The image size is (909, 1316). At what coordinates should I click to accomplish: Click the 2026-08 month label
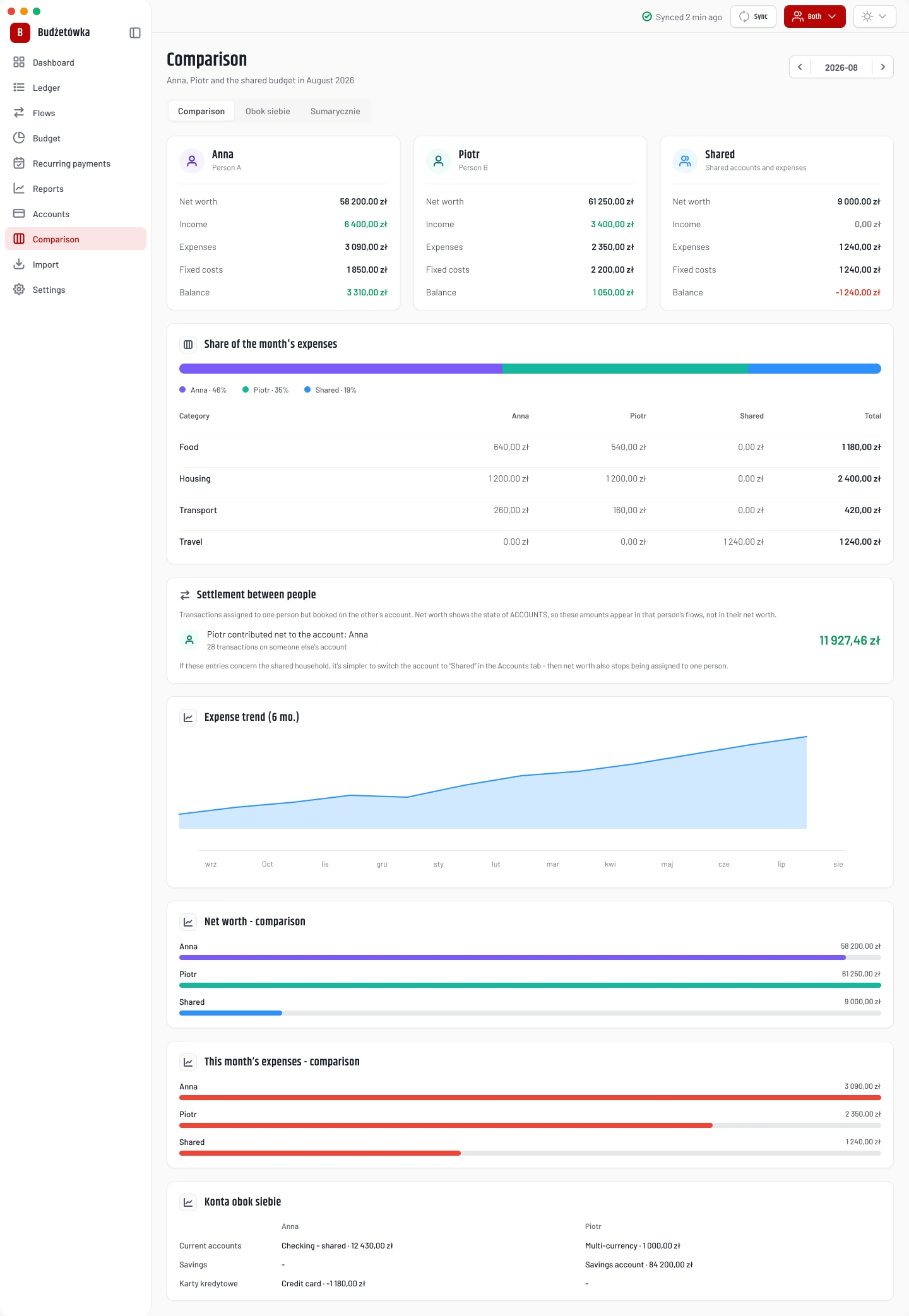tap(841, 68)
